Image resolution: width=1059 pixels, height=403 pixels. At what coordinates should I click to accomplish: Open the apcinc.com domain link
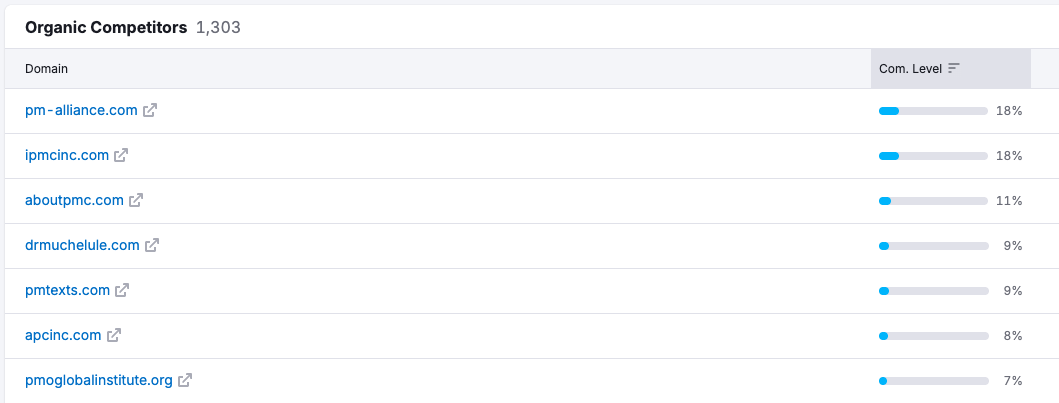[x=63, y=335]
